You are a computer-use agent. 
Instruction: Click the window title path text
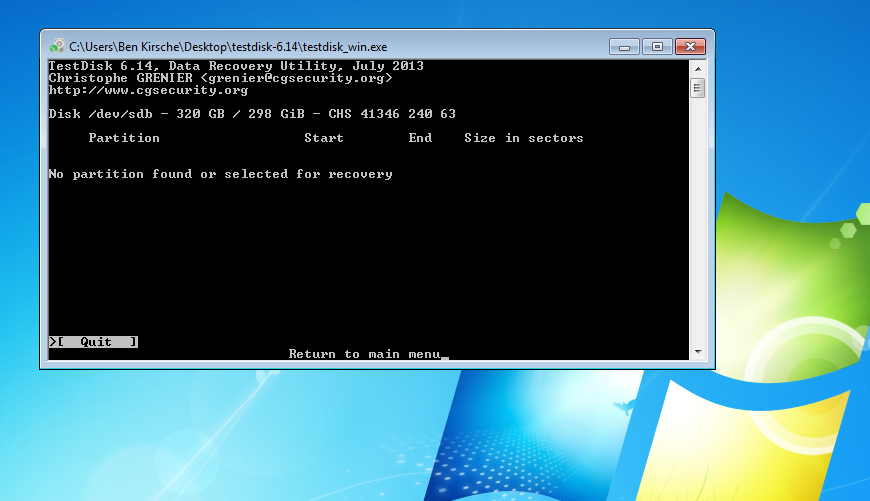(228, 47)
